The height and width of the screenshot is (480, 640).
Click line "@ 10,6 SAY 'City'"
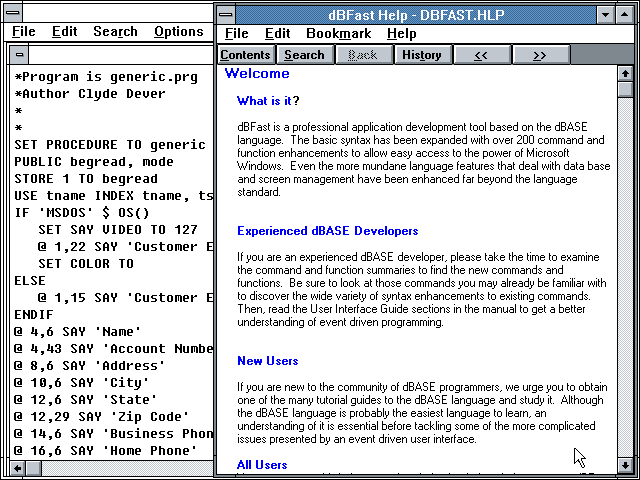(82, 383)
